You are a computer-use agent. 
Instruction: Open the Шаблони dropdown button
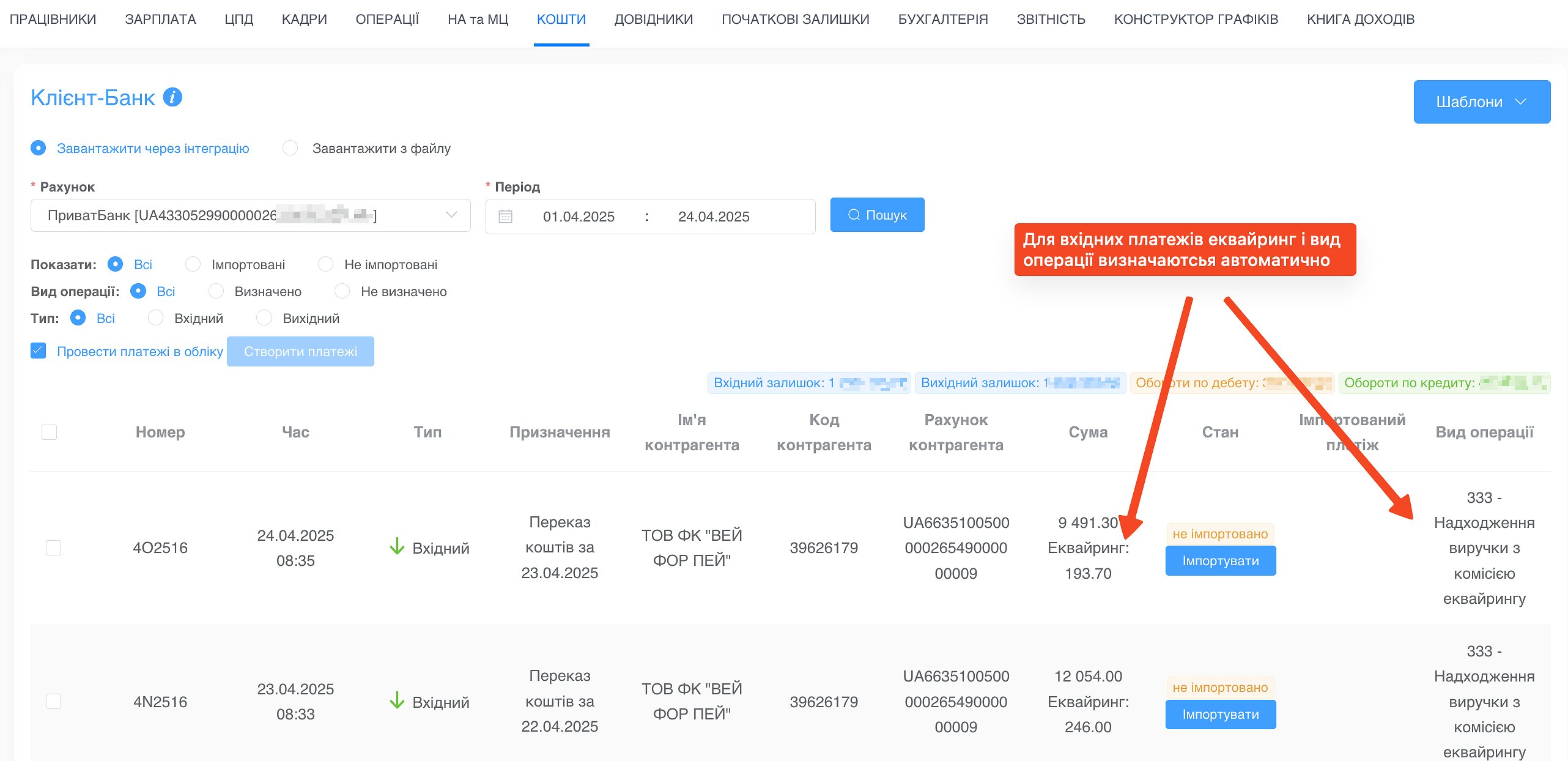click(1482, 102)
